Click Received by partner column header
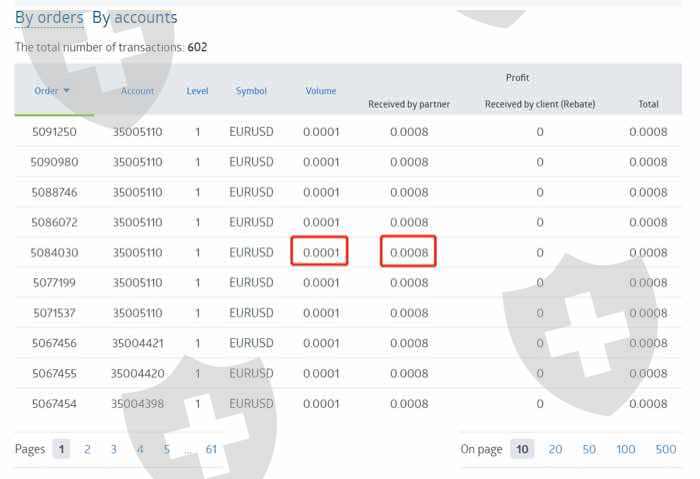The height and width of the screenshot is (479, 700). [x=409, y=104]
